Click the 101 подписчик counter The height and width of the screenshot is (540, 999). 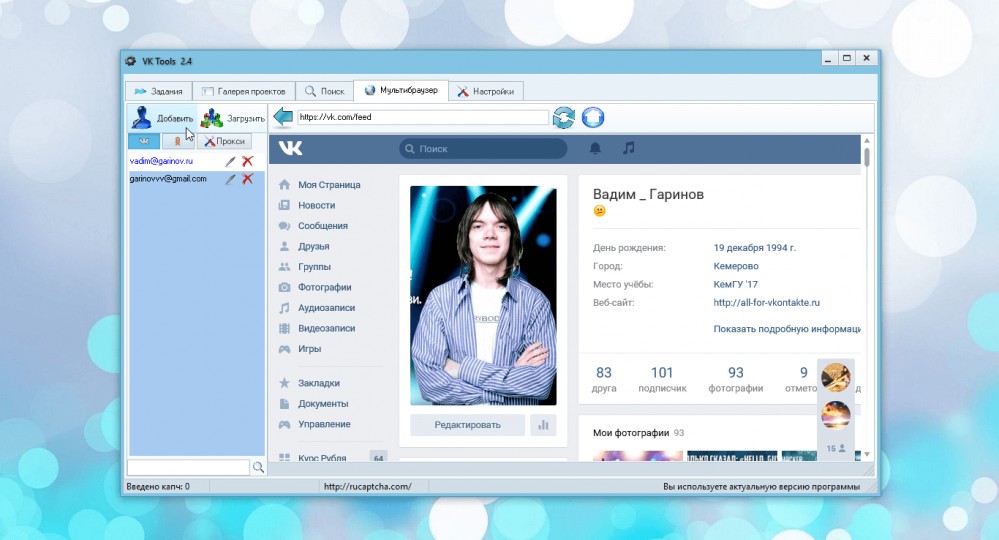662,378
